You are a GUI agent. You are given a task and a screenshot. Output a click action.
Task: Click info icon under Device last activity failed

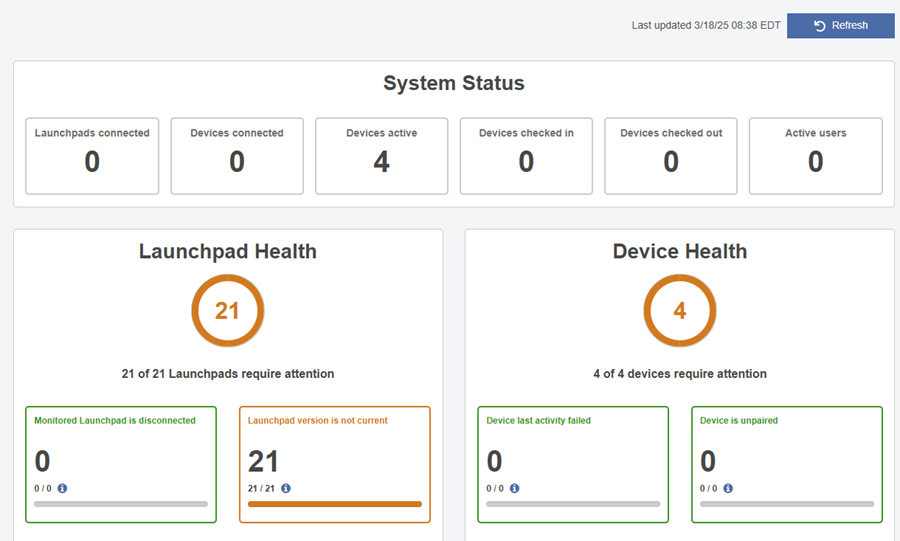514,488
